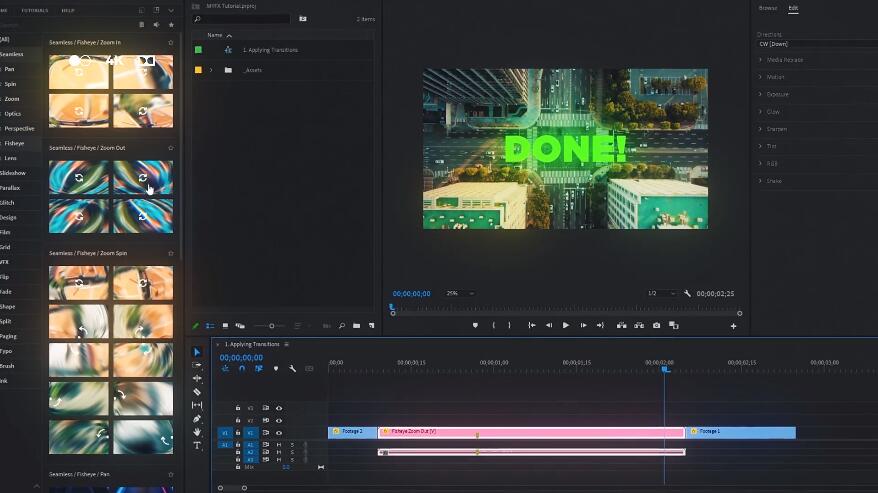The width and height of the screenshot is (878, 493).
Task: Select the Parallax category
Action: coord(10,187)
